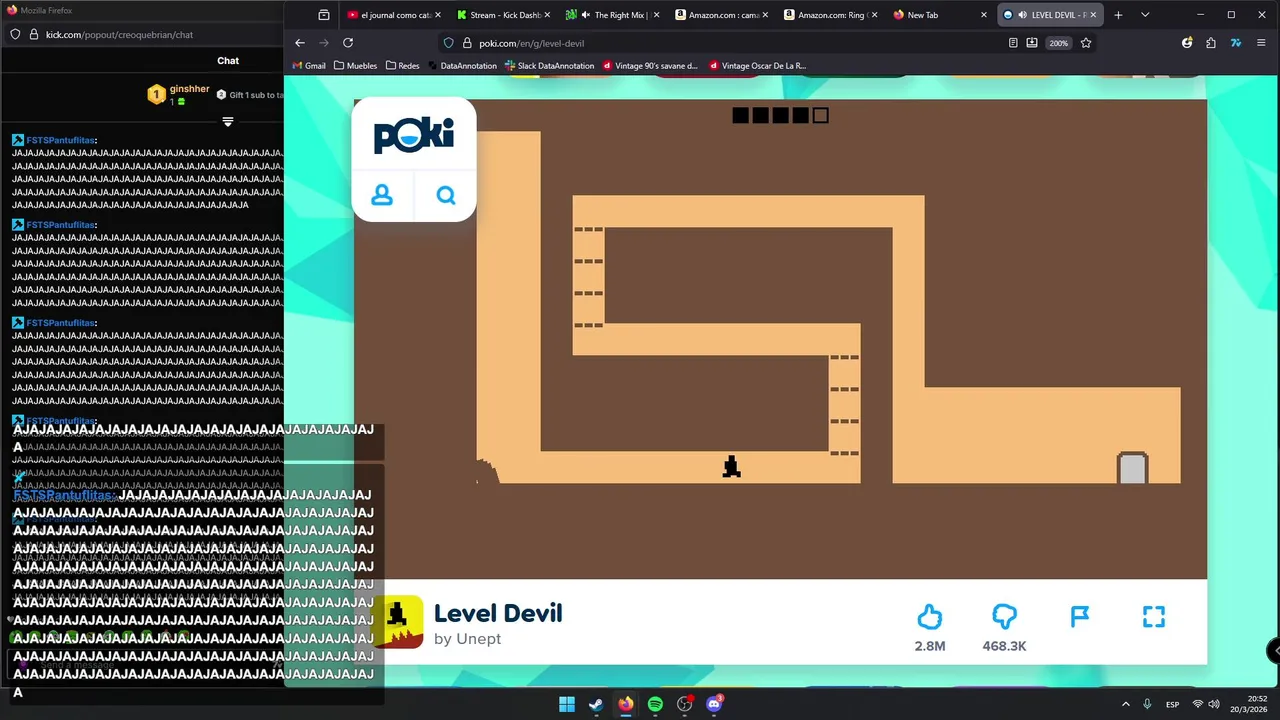Open Firefox extensions puzzle icon
This screenshot has width=1280, height=720.
tap(1211, 43)
